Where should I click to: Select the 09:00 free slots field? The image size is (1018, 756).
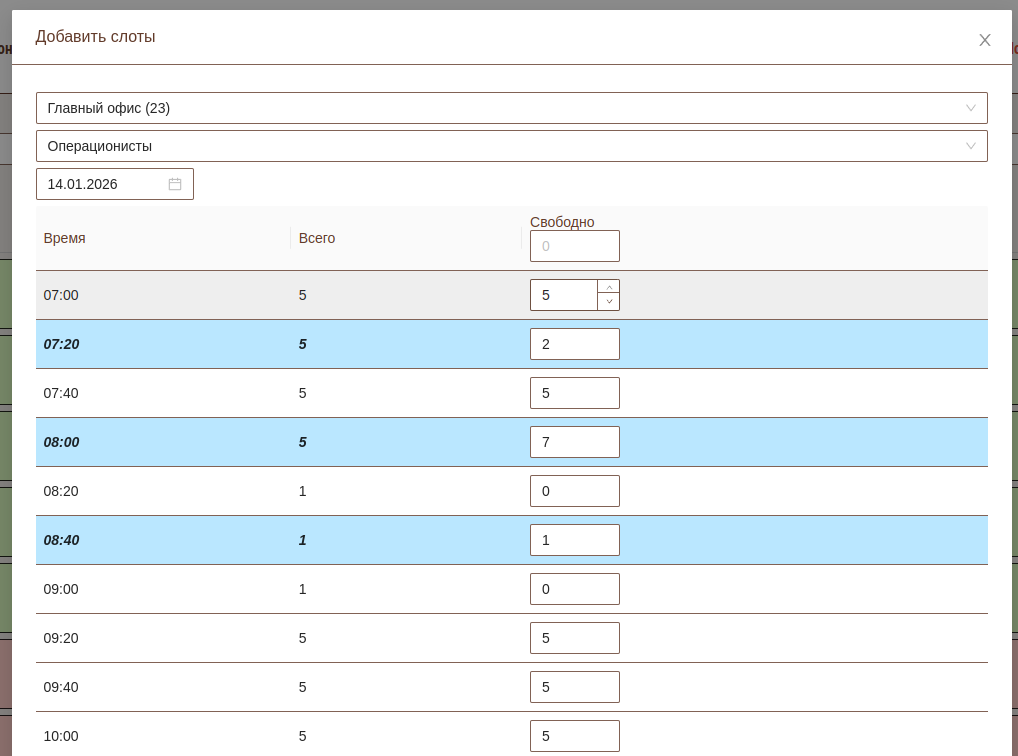pos(574,589)
